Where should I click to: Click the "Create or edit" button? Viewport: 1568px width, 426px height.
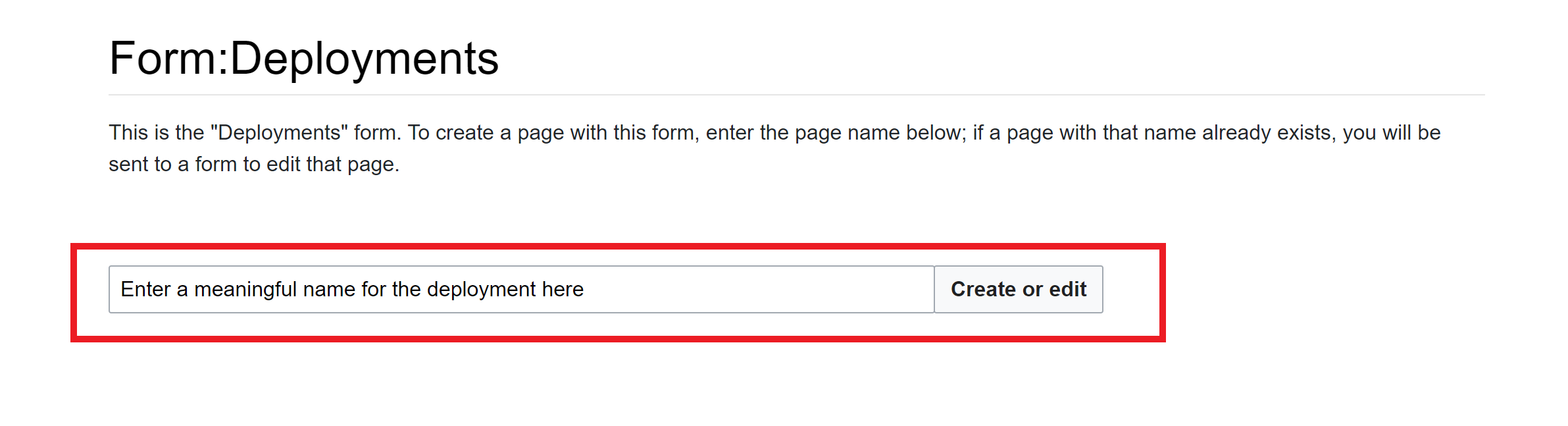pyautogui.click(x=1019, y=289)
